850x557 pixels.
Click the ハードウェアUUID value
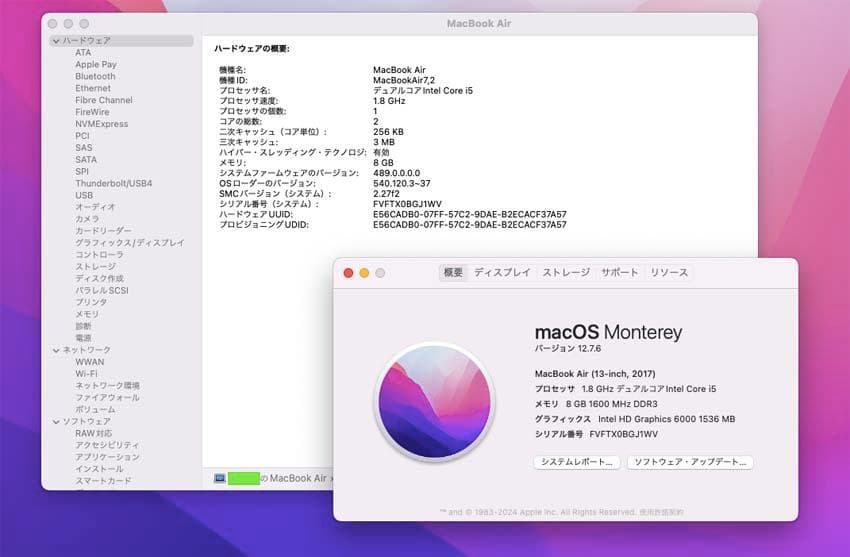point(469,215)
